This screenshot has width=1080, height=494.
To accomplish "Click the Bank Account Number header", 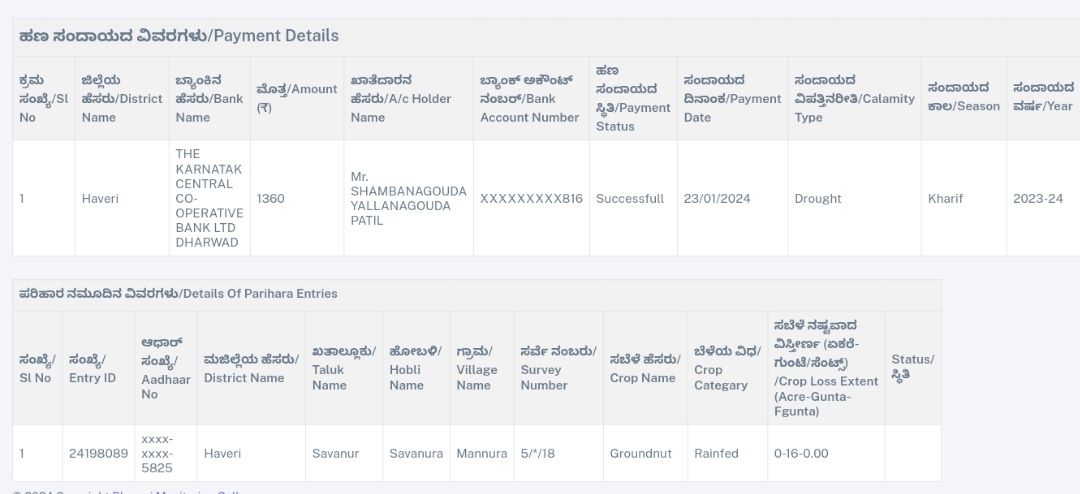I will pos(529,99).
